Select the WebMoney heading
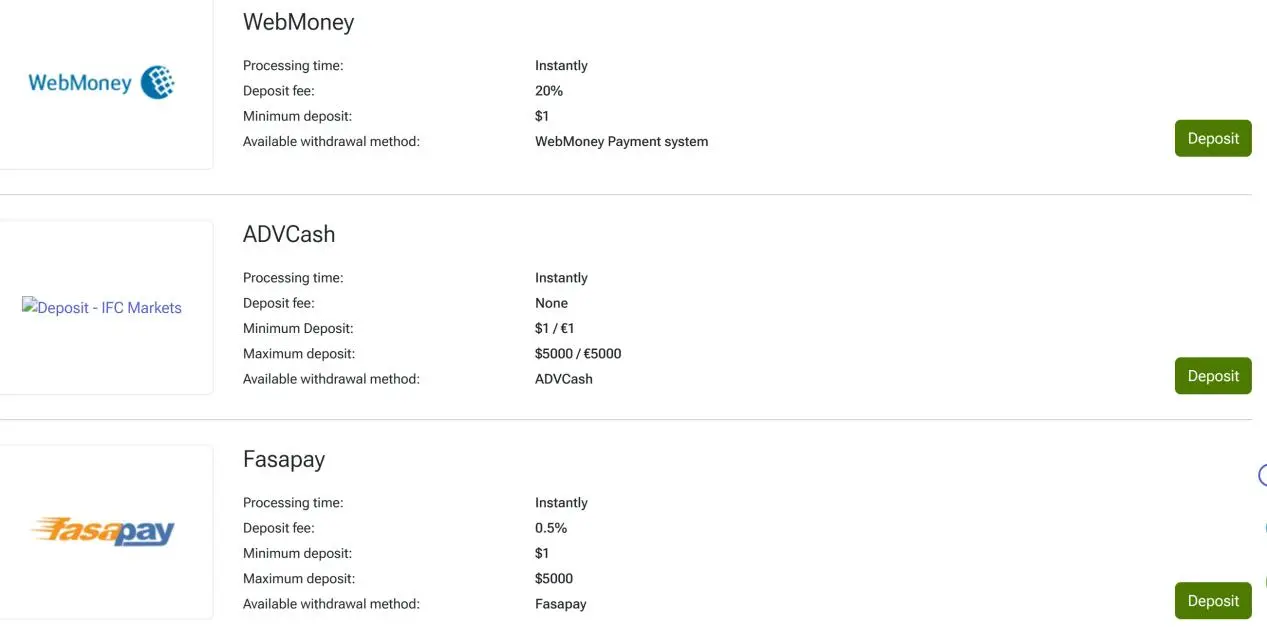This screenshot has width=1267, height=627. click(299, 22)
